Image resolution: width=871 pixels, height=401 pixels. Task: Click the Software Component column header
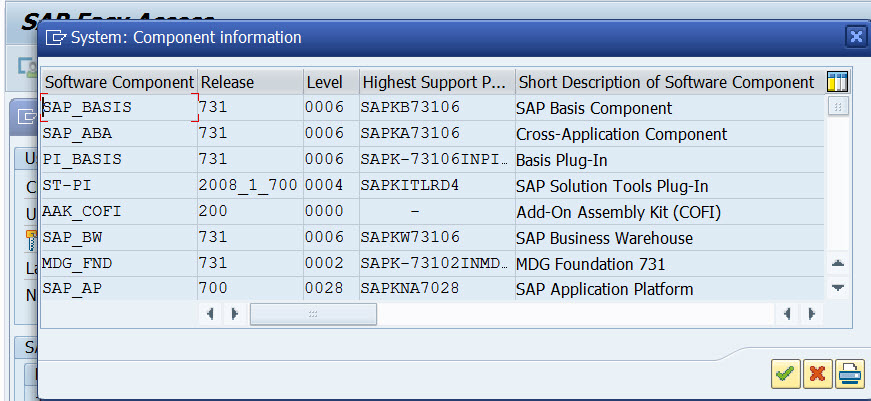(x=119, y=82)
